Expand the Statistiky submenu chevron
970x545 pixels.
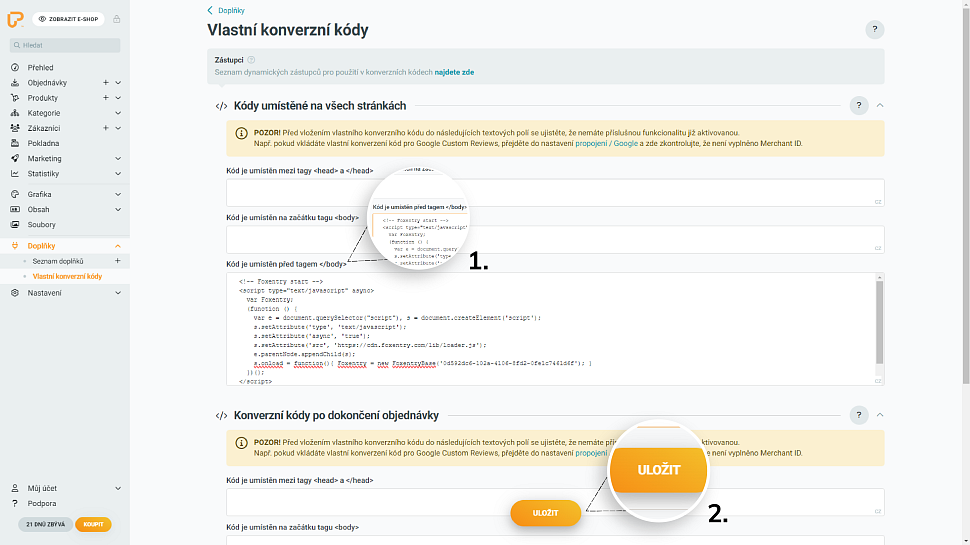coord(118,174)
